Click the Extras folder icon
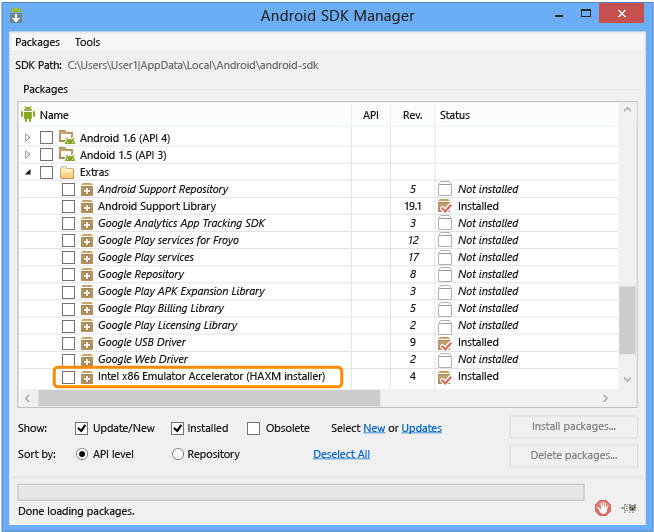This screenshot has height=532, width=654. pyautogui.click(x=67, y=172)
